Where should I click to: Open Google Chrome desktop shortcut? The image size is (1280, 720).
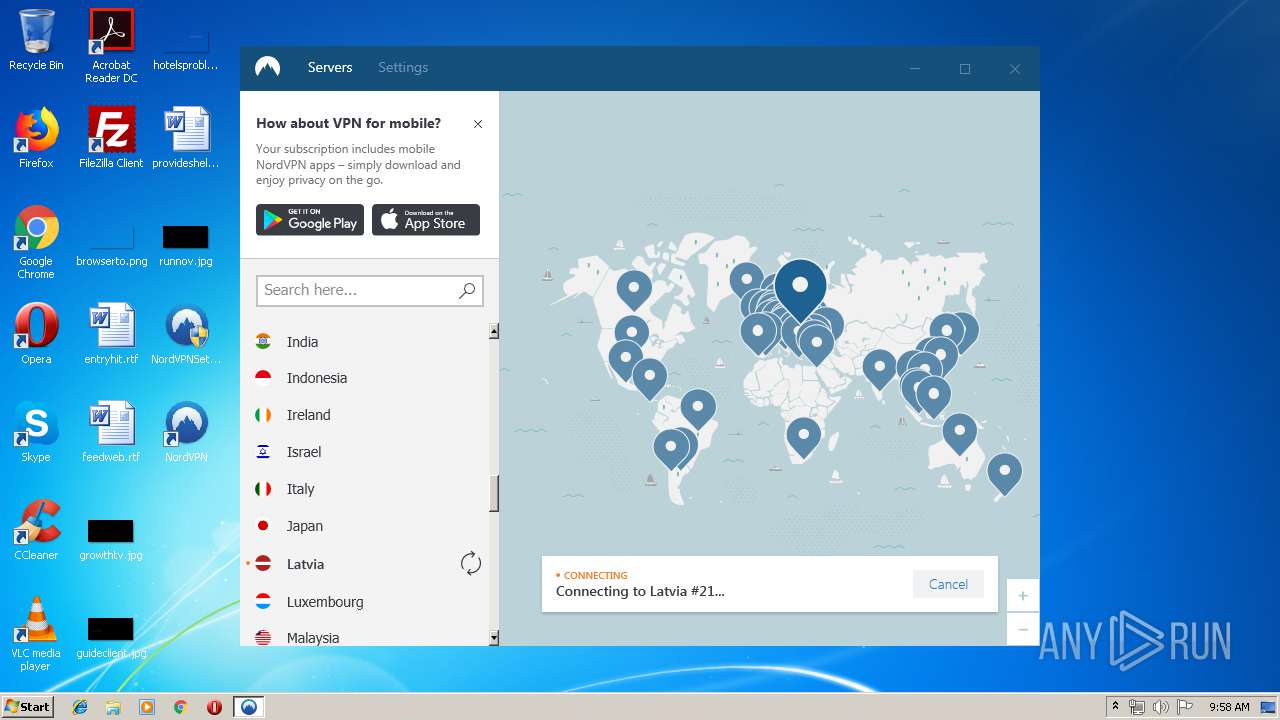(x=36, y=242)
